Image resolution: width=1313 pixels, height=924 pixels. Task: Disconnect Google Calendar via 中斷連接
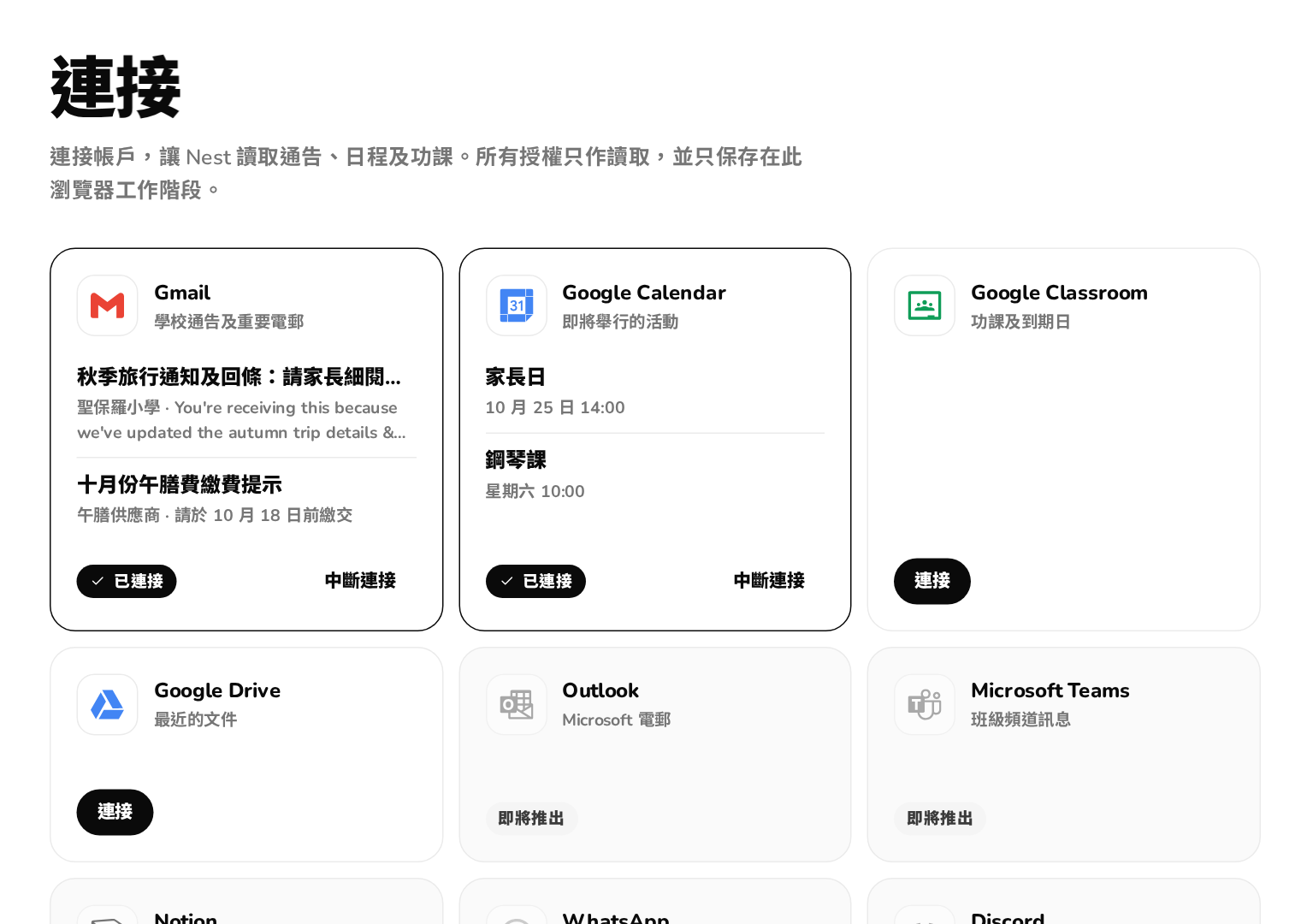tap(769, 581)
